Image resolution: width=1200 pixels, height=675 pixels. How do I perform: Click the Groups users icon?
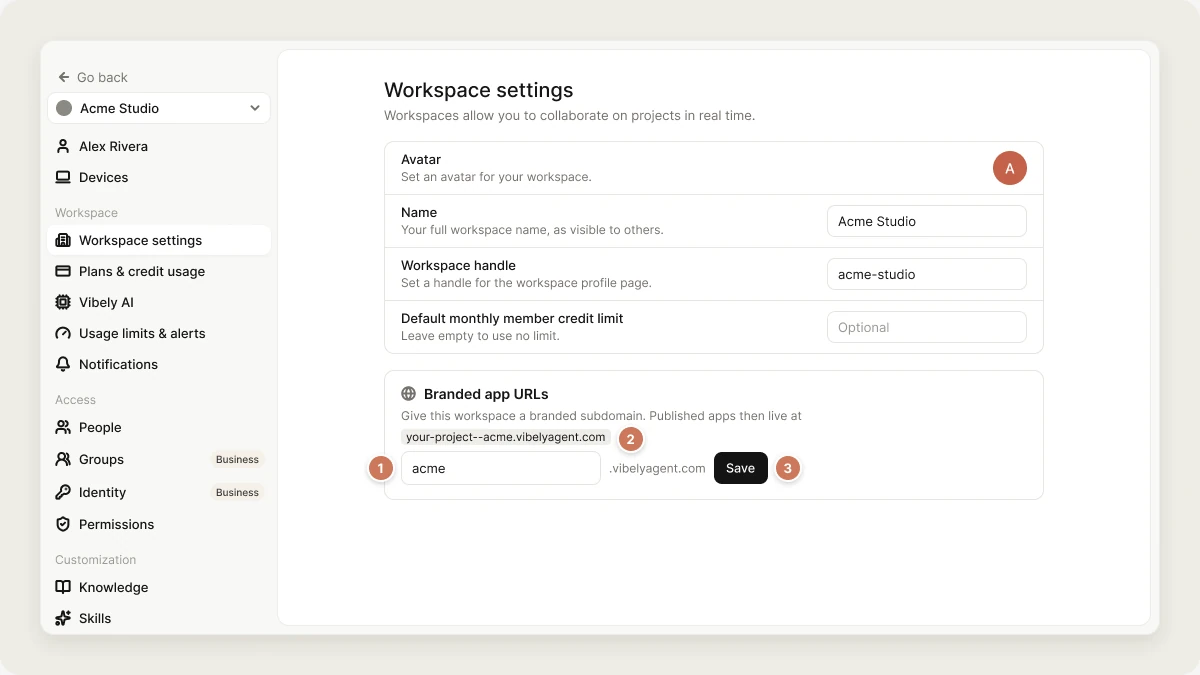(x=63, y=459)
